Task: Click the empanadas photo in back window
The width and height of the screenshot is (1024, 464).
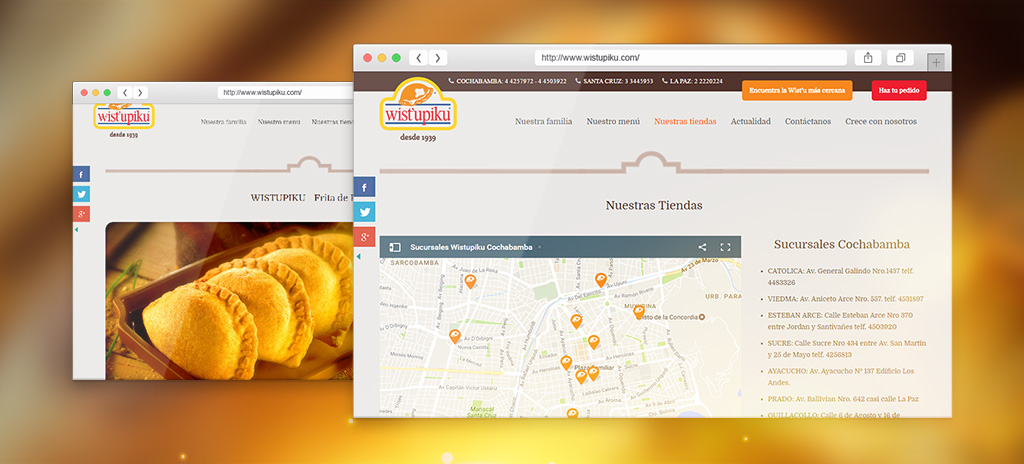Action: (x=230, y=298)
